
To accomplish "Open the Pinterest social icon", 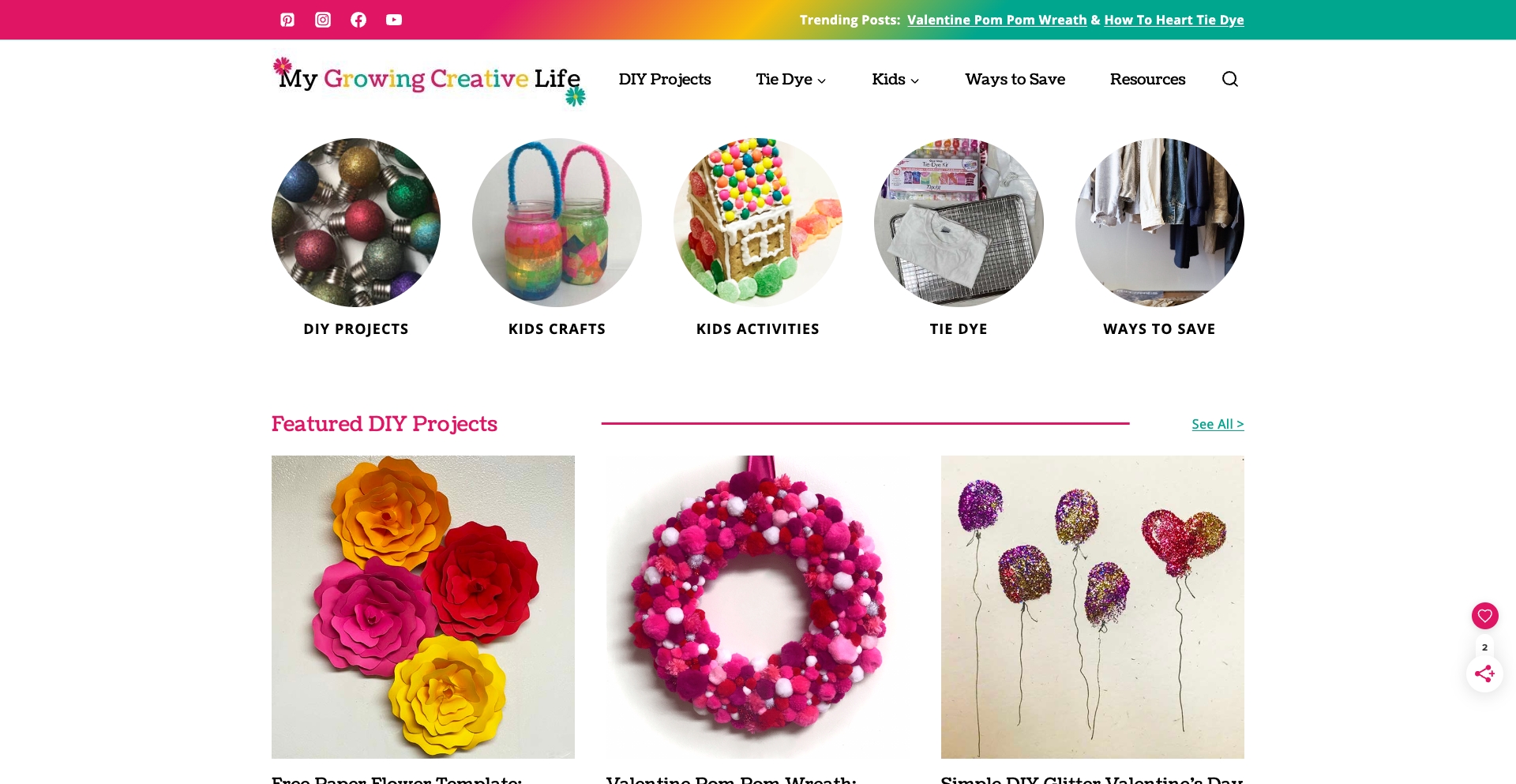I will pyautogui.click(x=287, y=20).
